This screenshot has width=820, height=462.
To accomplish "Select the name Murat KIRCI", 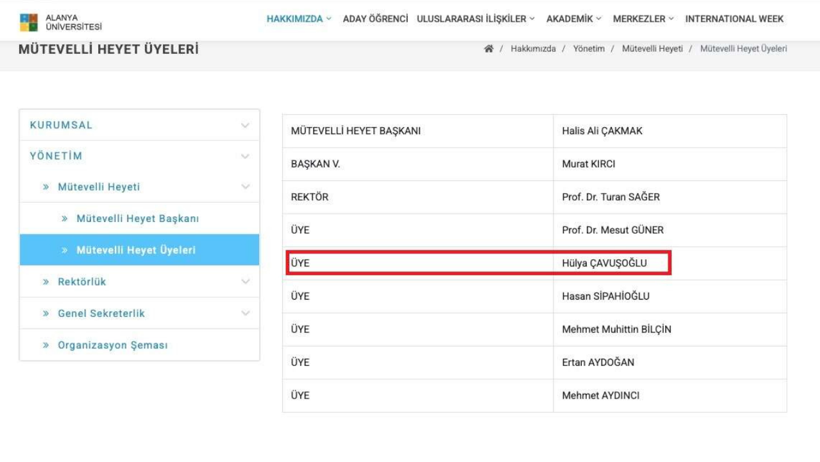I will pyautogui.click(x=588, y=164).
